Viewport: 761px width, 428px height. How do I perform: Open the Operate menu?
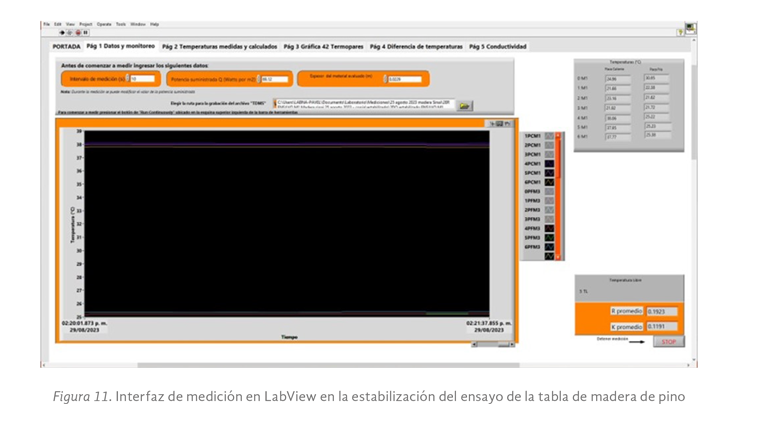(x=104, y=24)
